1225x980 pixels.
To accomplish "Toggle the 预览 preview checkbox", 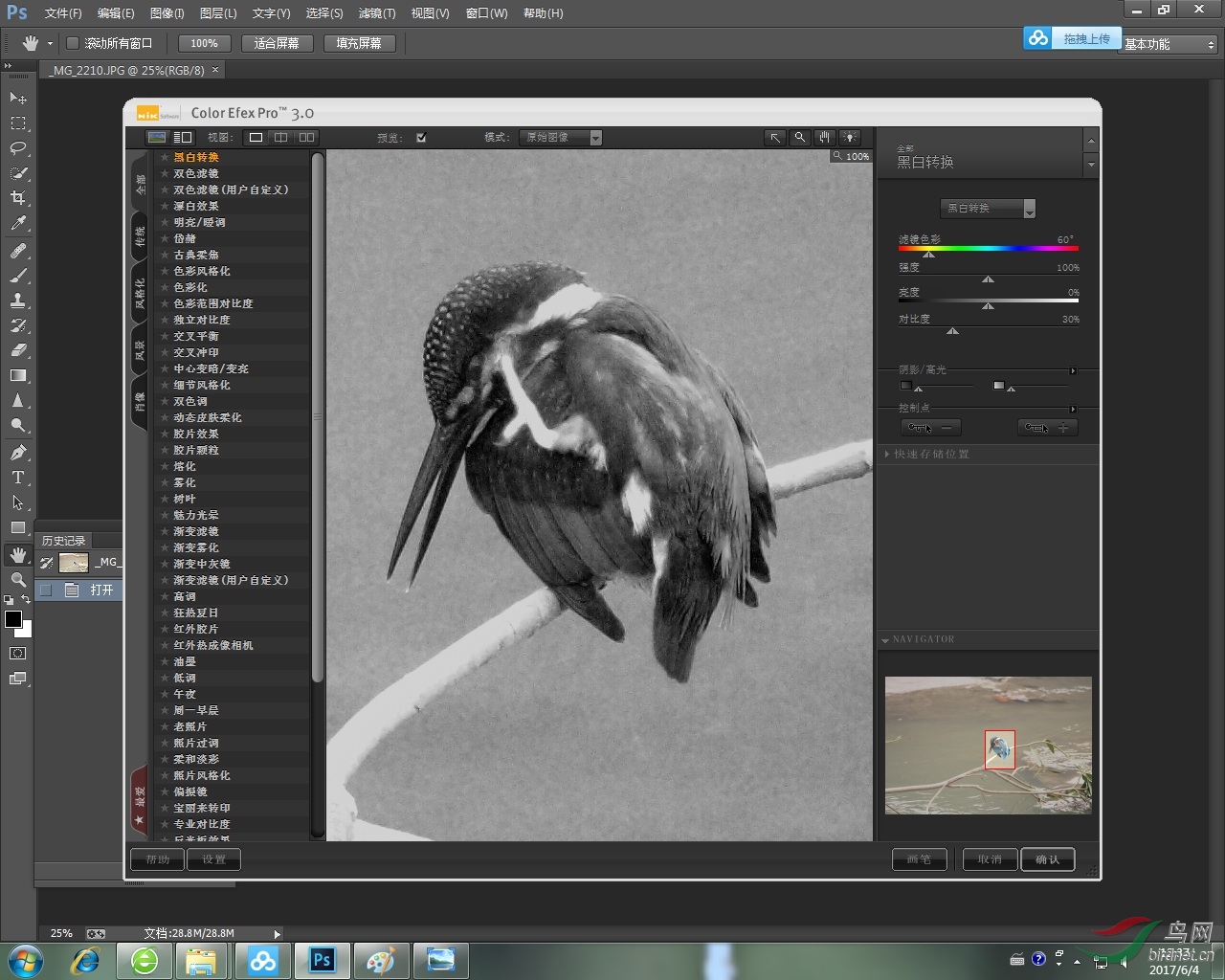I will [421, 138].
